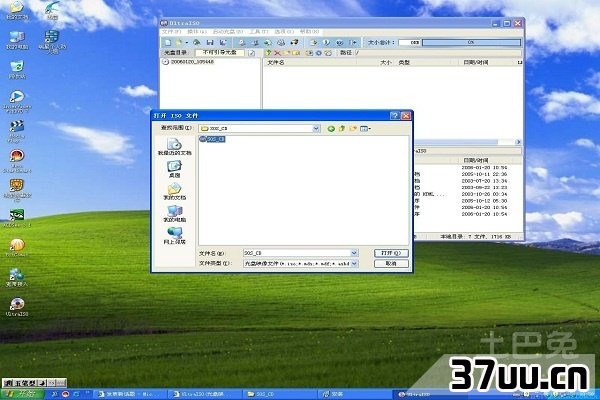The image size is (600, 400).
Task: Select 我最近的文档 in the dialog places bar
Action: [x=174, y=147]
